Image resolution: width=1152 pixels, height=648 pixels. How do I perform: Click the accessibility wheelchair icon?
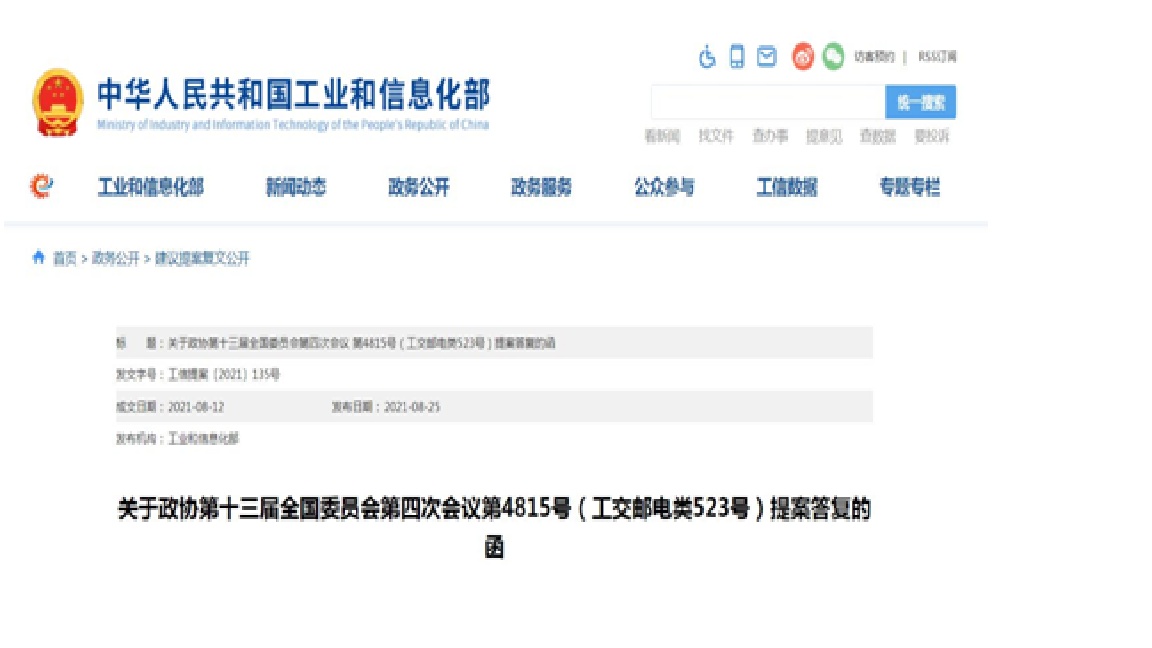click(x=708, y=57)
